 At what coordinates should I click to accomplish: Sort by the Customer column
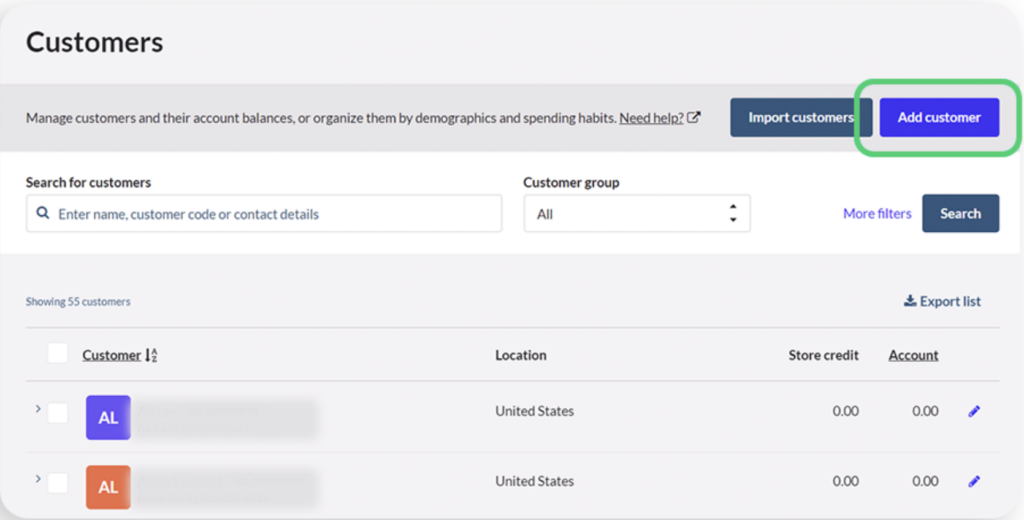112,355
